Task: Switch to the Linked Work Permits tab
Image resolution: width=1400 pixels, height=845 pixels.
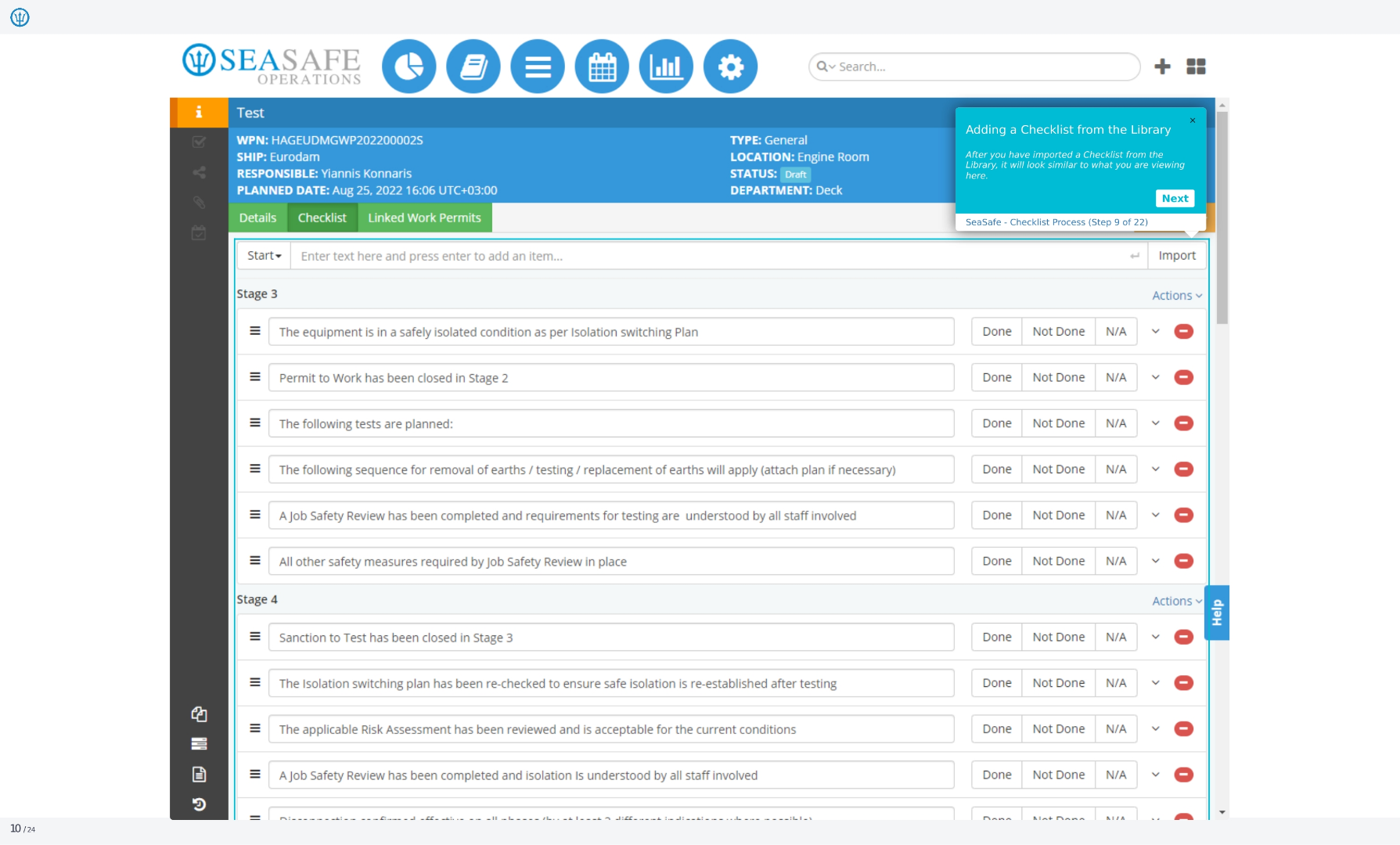Action: click(x=424, y=218)
